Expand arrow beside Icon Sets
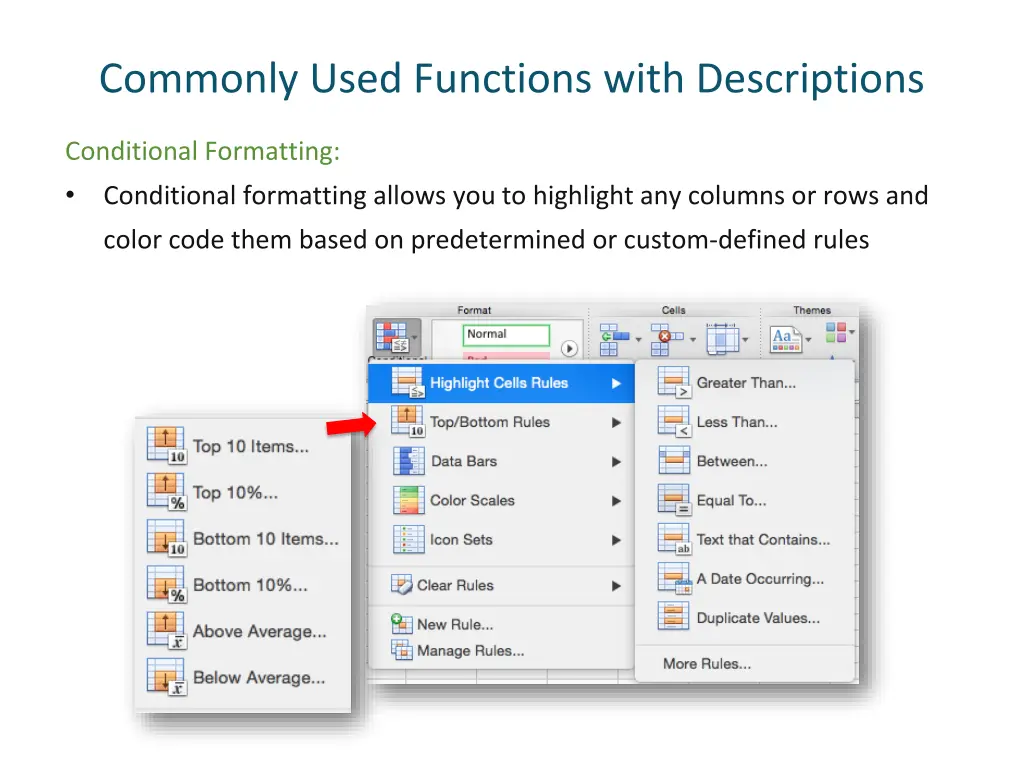This screenshot has width=1024, height=768. coord(616,540)
